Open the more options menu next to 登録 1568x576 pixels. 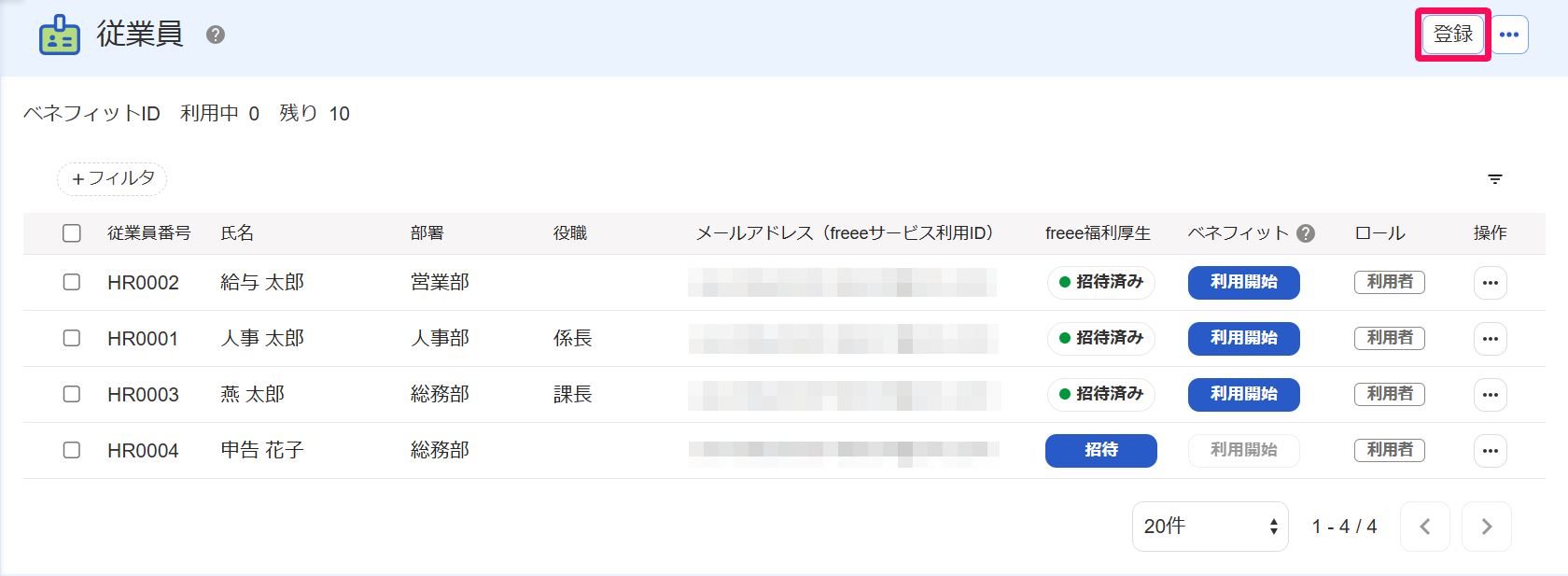1509,35
